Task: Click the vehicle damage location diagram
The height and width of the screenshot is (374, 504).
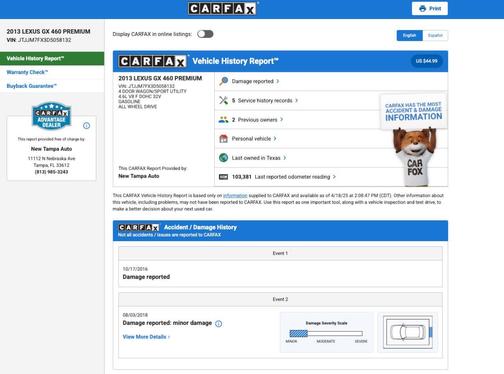Action: (x=408, y=332)
